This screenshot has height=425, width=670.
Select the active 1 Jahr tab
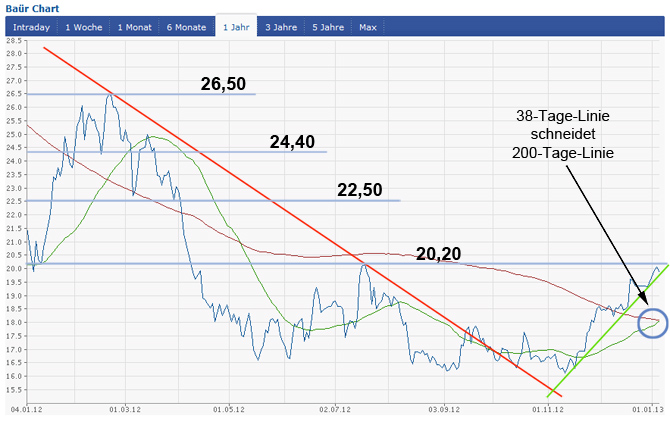click(236, 27)
